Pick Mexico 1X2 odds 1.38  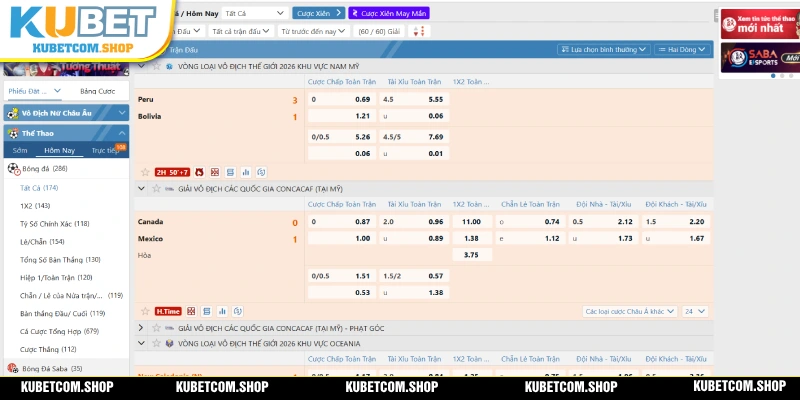pos(472,238)
